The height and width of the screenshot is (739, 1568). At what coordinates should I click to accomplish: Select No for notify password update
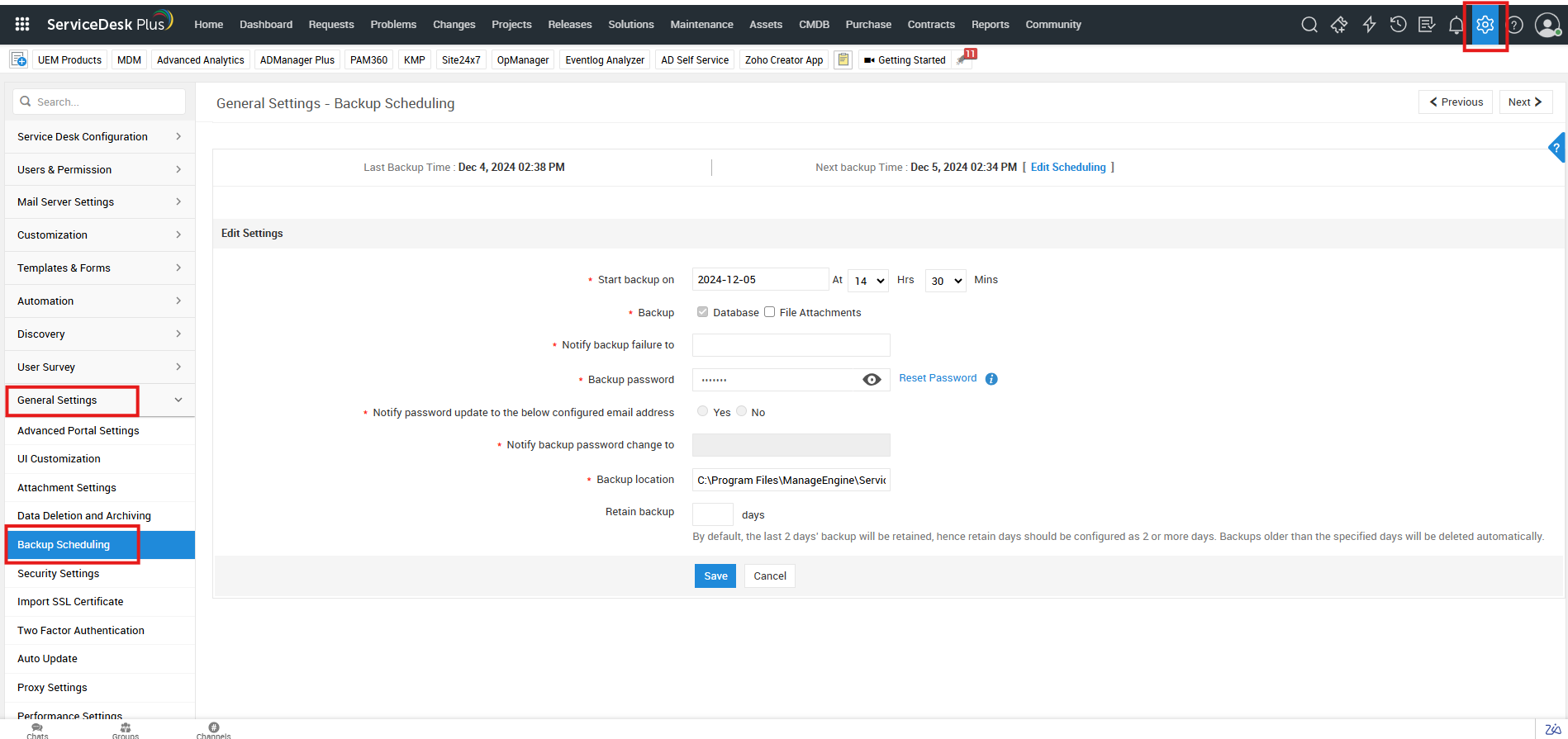[741, 411]
